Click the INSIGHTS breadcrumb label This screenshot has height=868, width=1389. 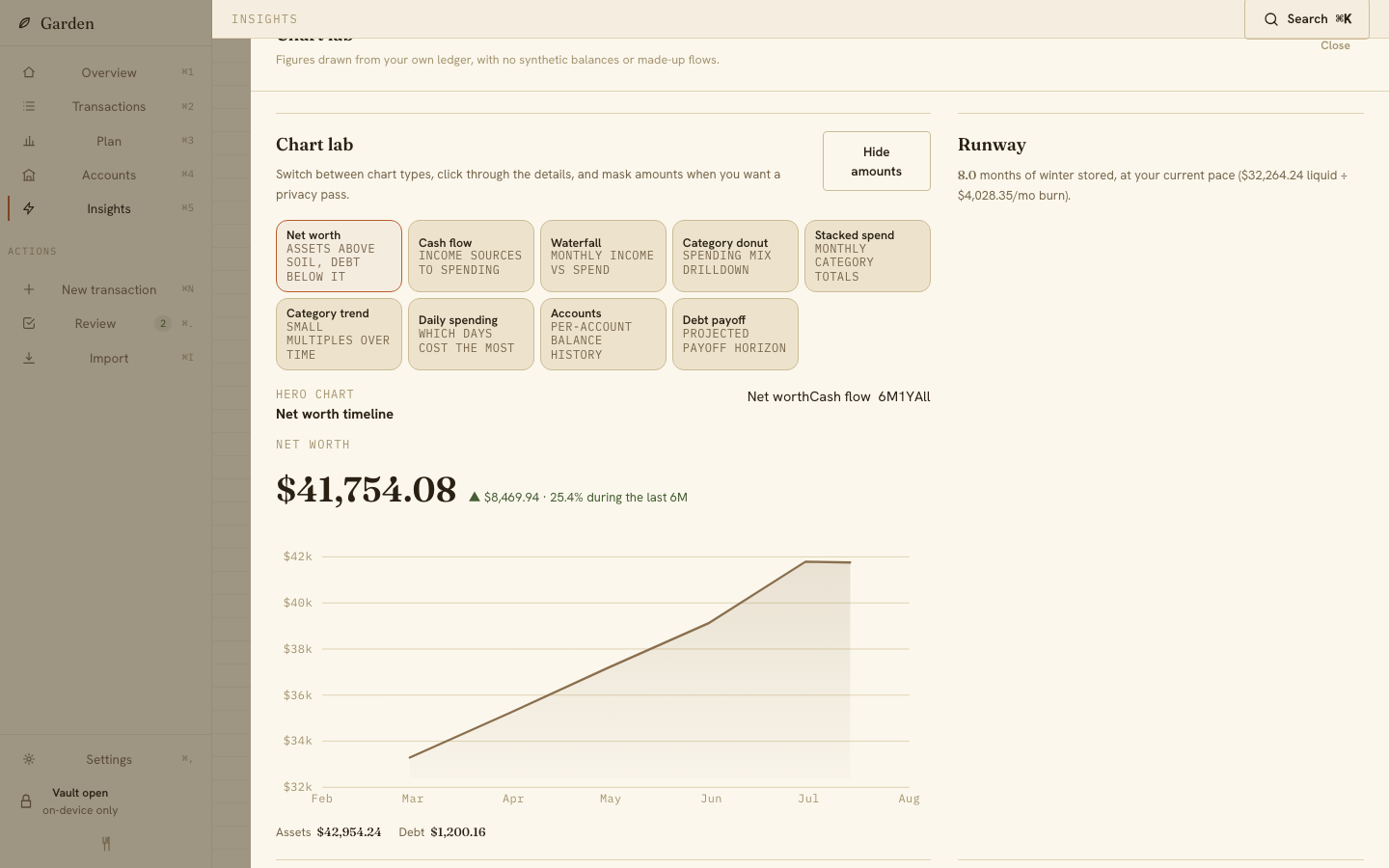click(264, 18)
